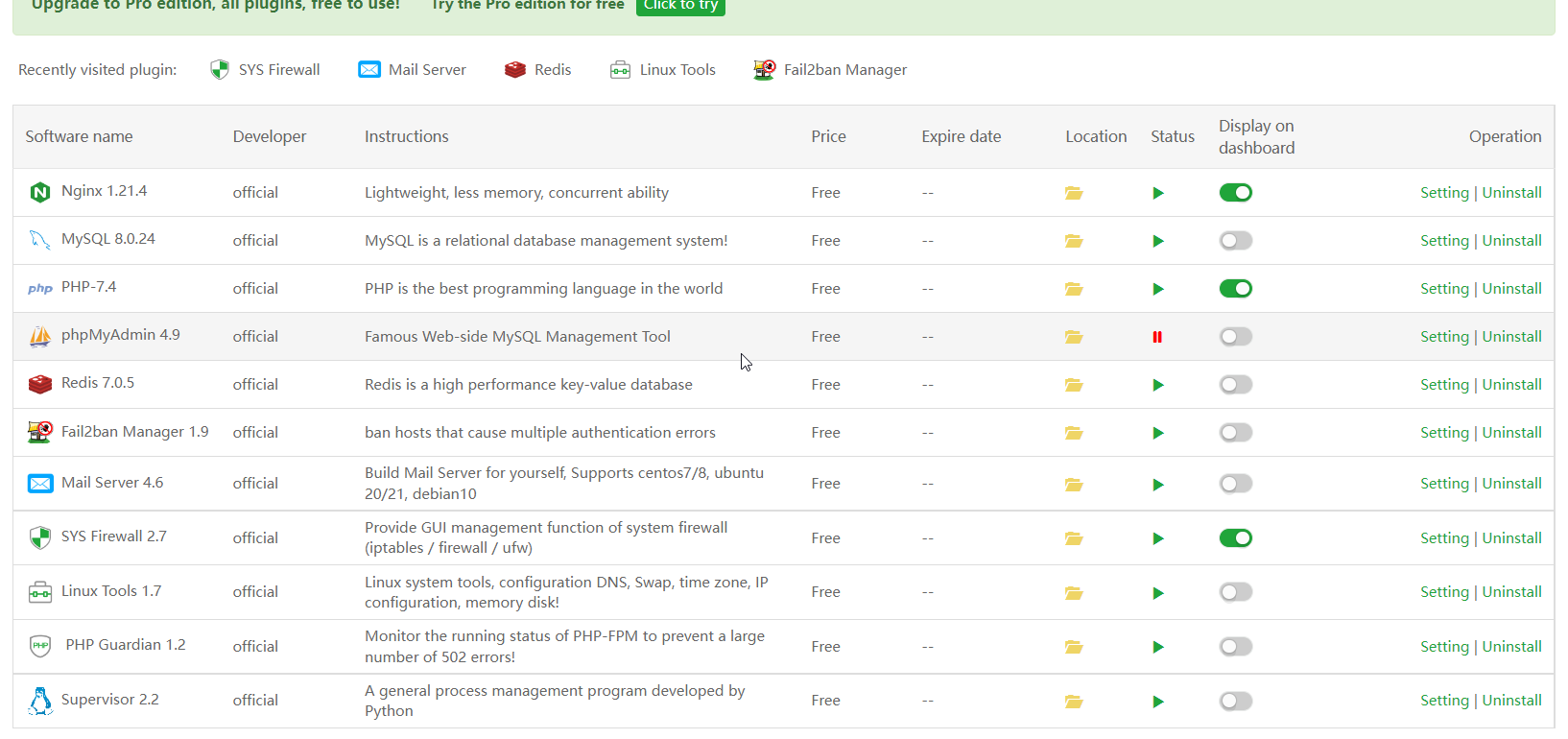1568x739 pixels.
Task: Enable MySQL display on dashboard
Action: click(1236, 241)
